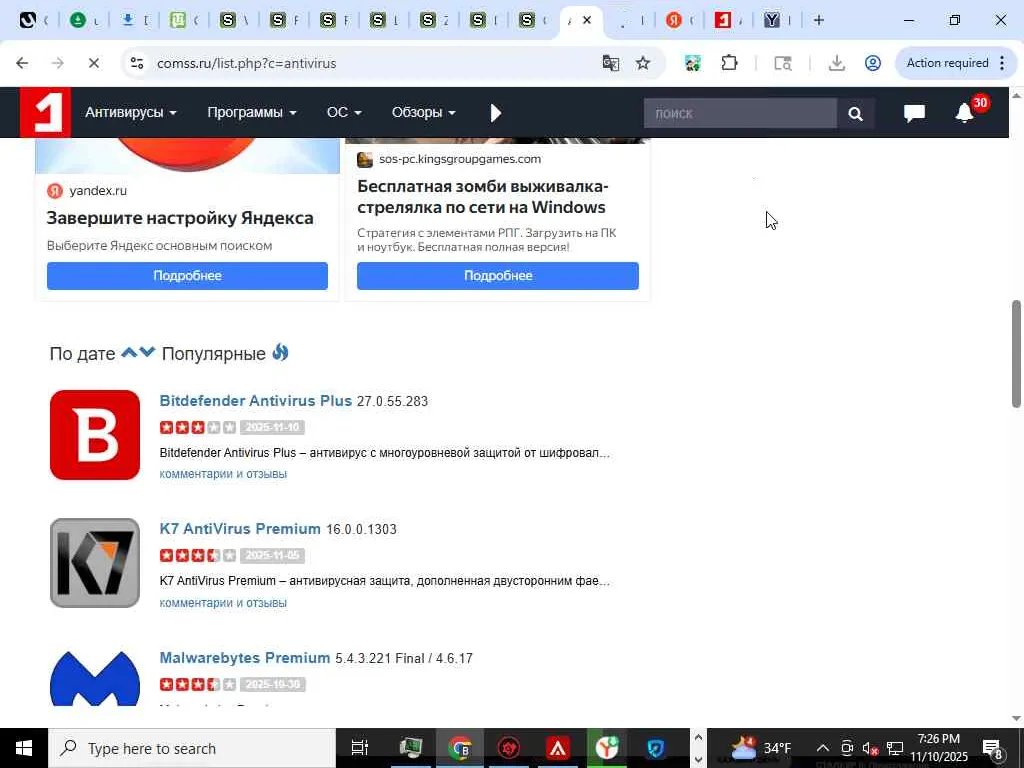This screenshot has width=1024, height=768.
Task: Click the K7 AntiVirus logo thumbnail
Action: [95, 563]
